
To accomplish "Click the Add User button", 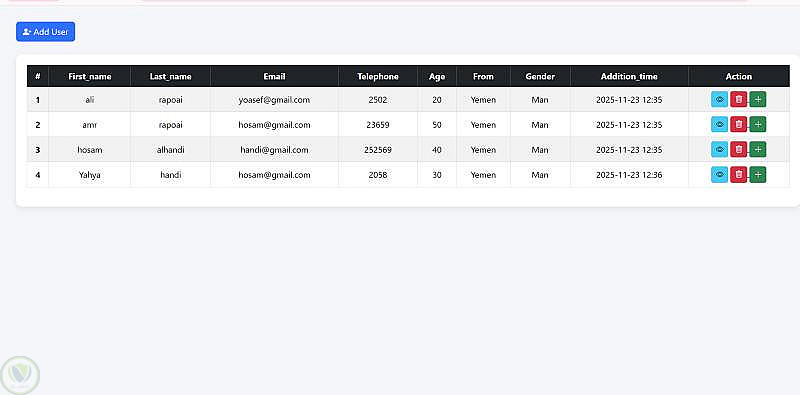I will 45,32.
